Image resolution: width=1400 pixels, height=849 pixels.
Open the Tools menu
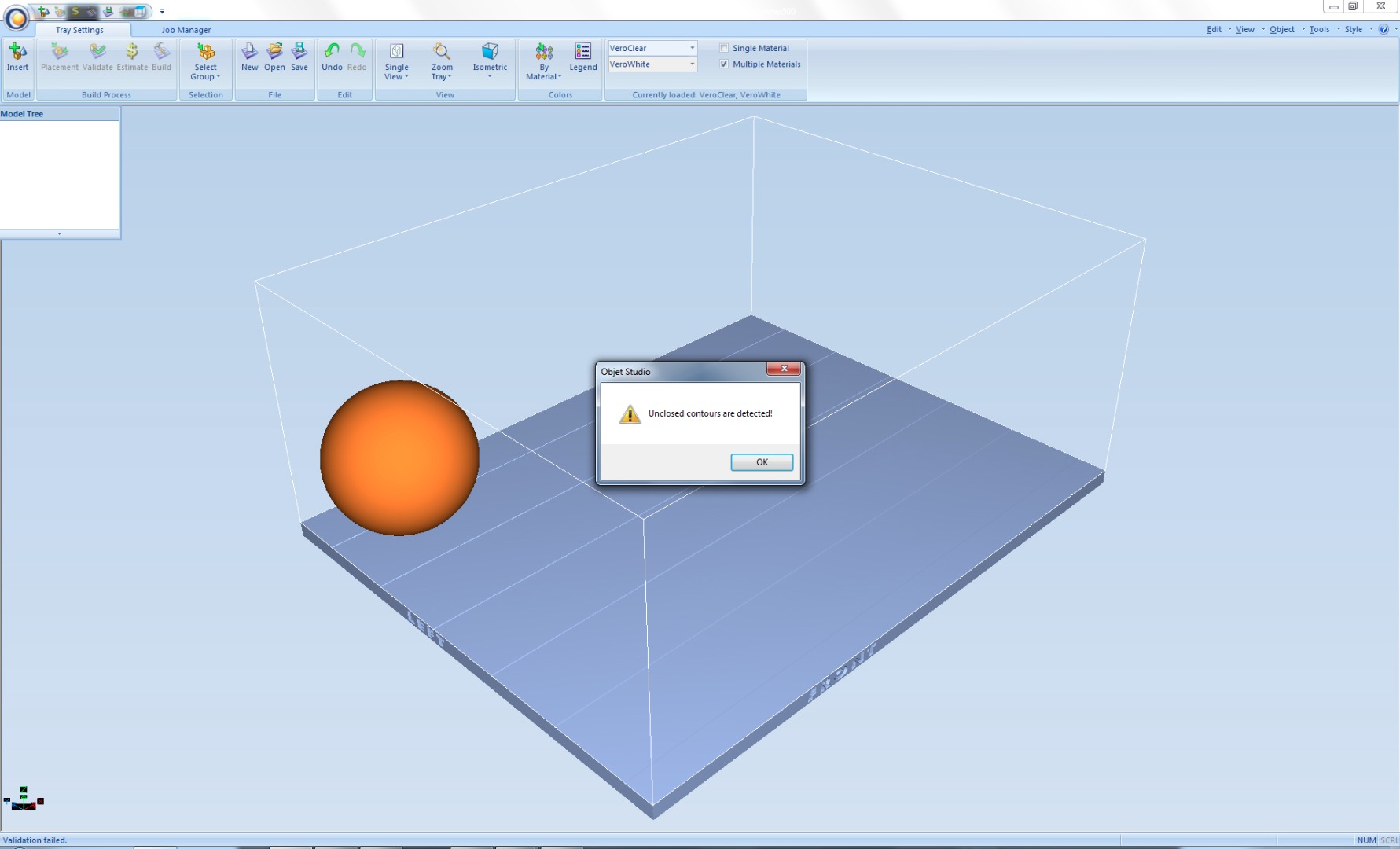pyautogui.click(x=1320, y=29)
